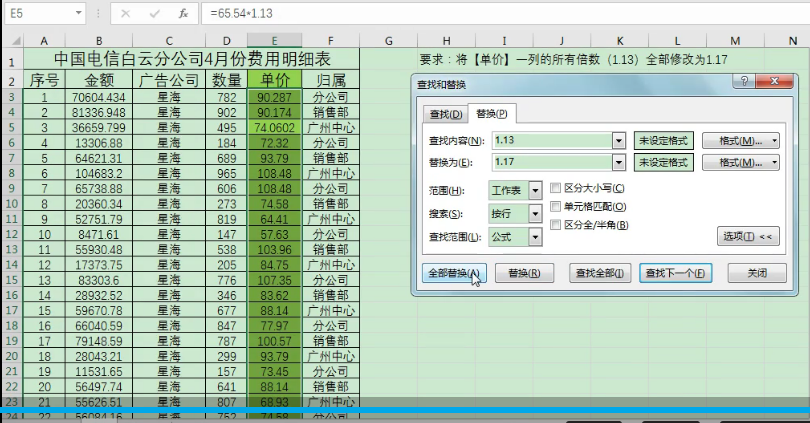
Task: Click the help question mark in the dialog
Action: (744, 81)
